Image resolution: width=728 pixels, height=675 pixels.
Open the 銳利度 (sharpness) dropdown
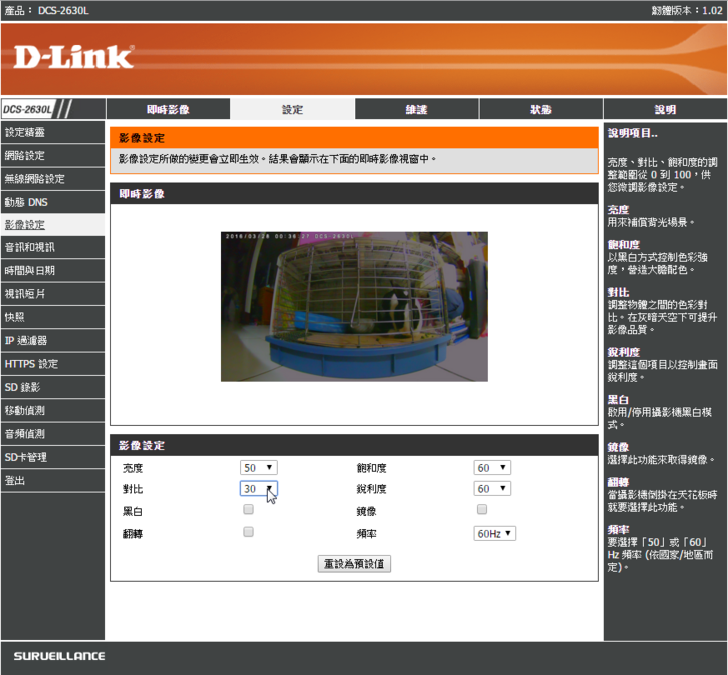[x=491, y=489]
